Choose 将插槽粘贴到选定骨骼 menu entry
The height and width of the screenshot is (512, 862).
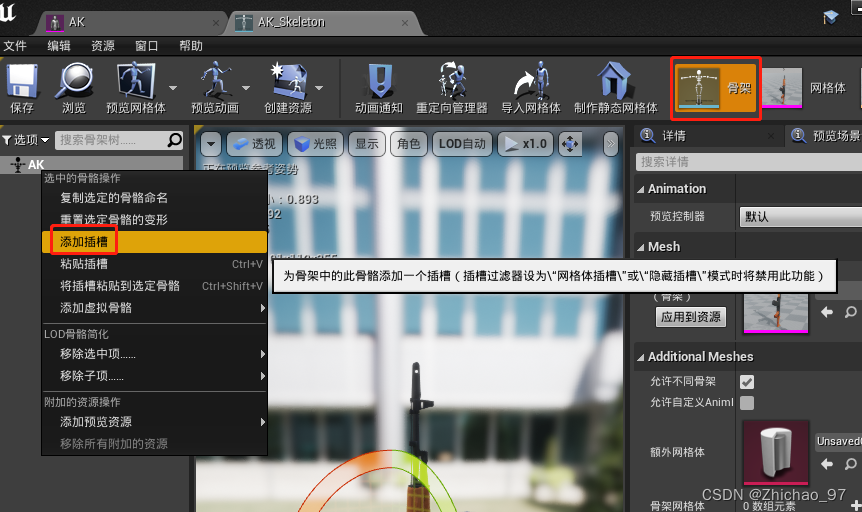pyautogui.click(x=154, y=286)
